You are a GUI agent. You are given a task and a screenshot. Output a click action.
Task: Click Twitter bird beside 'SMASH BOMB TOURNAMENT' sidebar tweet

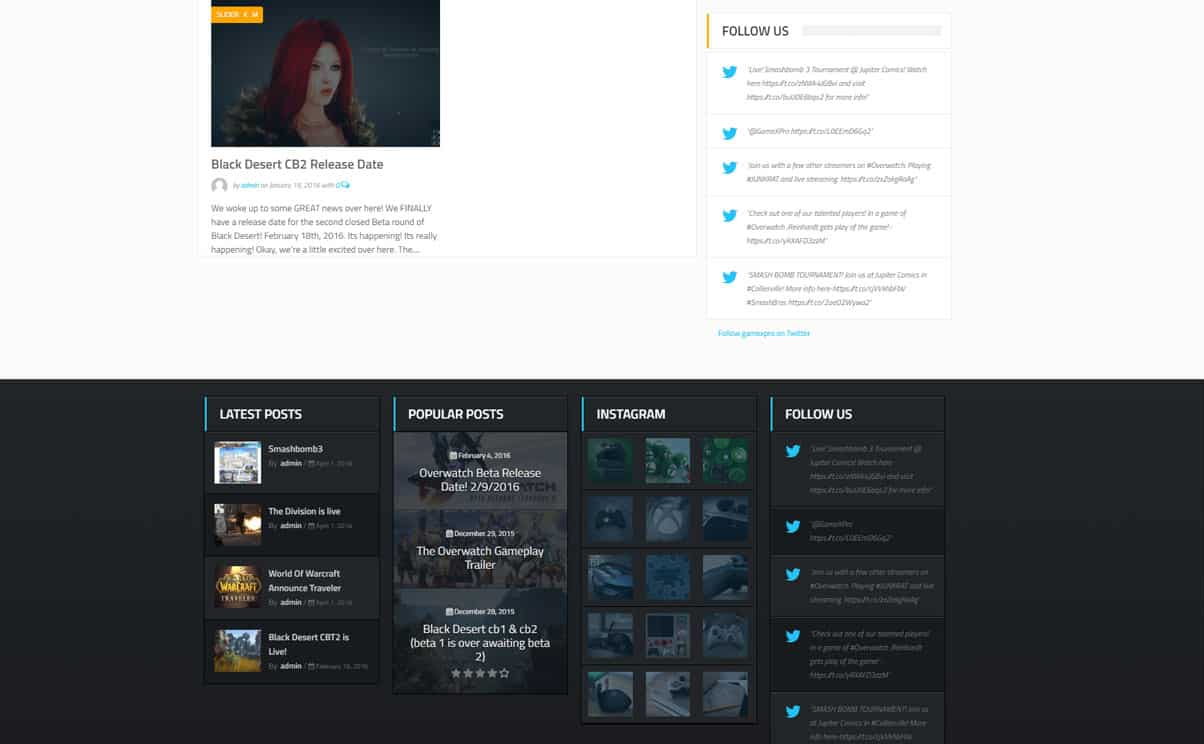point(730,277)
